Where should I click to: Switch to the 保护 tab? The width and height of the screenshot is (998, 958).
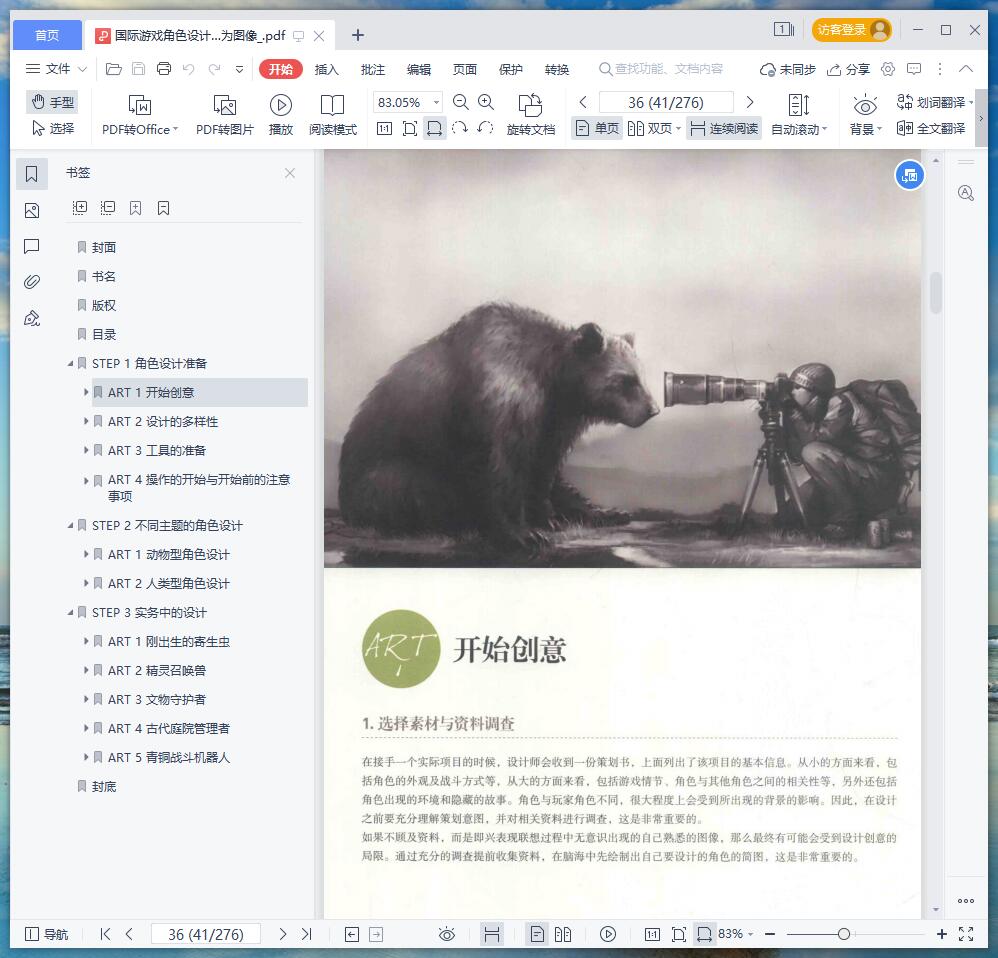(510, 69)
